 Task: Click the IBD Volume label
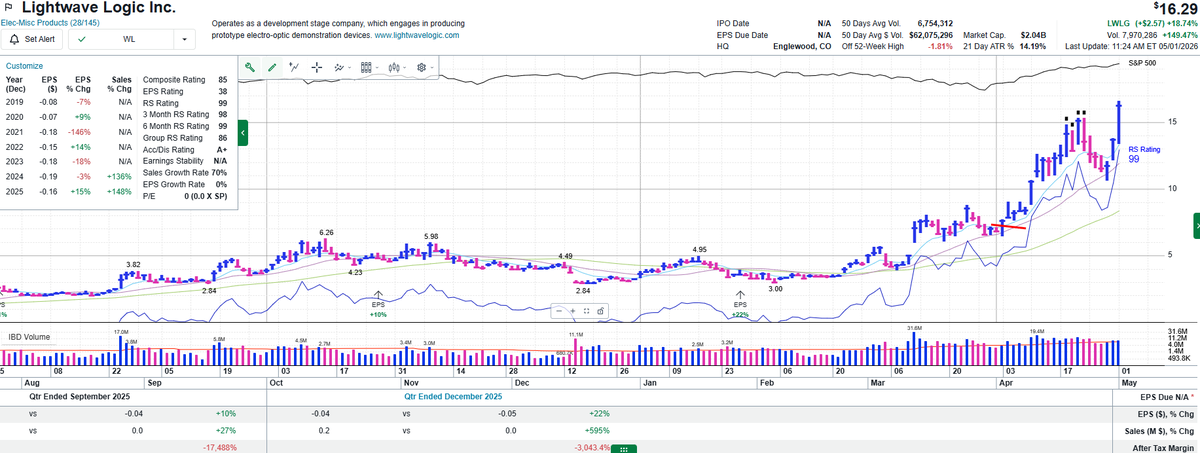[x=29, y=337]
